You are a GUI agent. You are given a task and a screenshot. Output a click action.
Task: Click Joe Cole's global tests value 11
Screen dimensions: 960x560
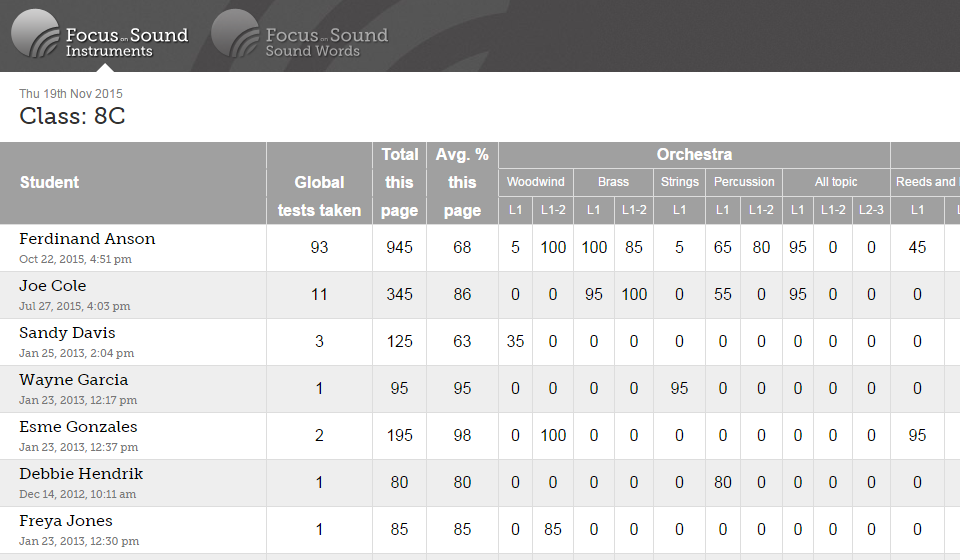click(x=319, y=294)
